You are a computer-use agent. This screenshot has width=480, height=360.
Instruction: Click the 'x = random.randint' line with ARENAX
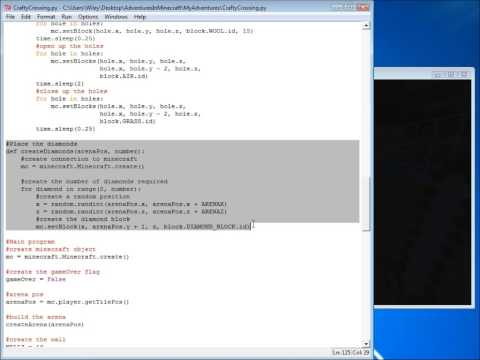pos(132,204)
